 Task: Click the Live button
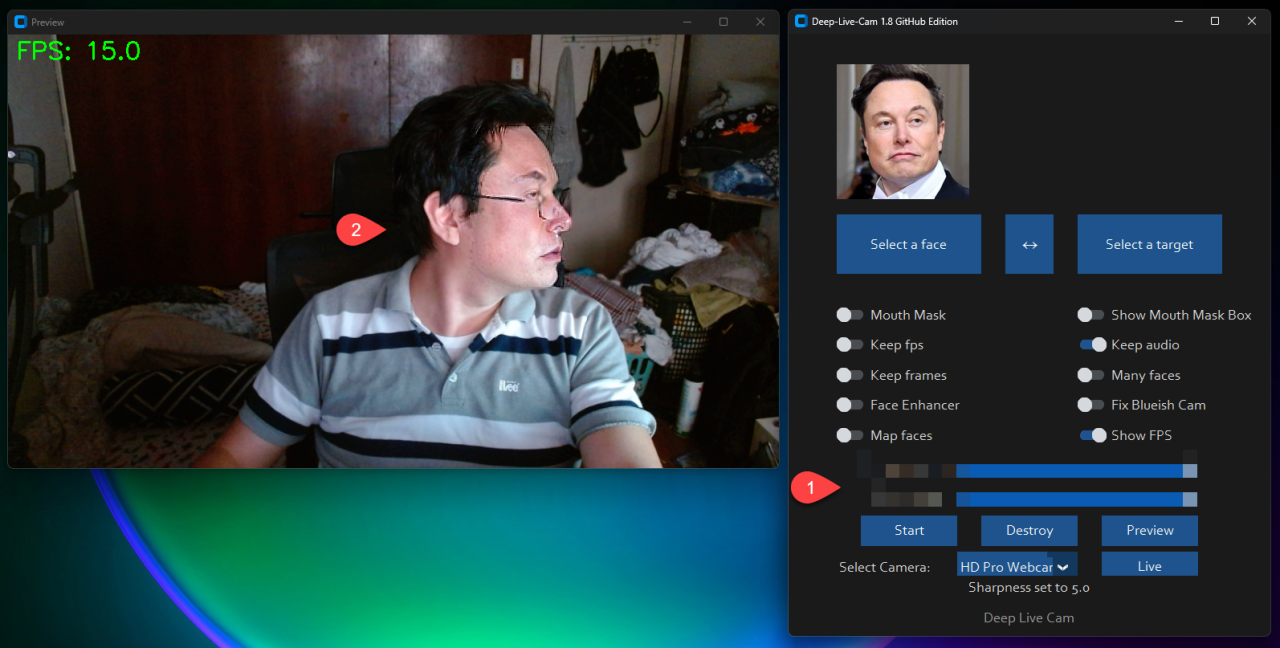(x=1150, y=566)
